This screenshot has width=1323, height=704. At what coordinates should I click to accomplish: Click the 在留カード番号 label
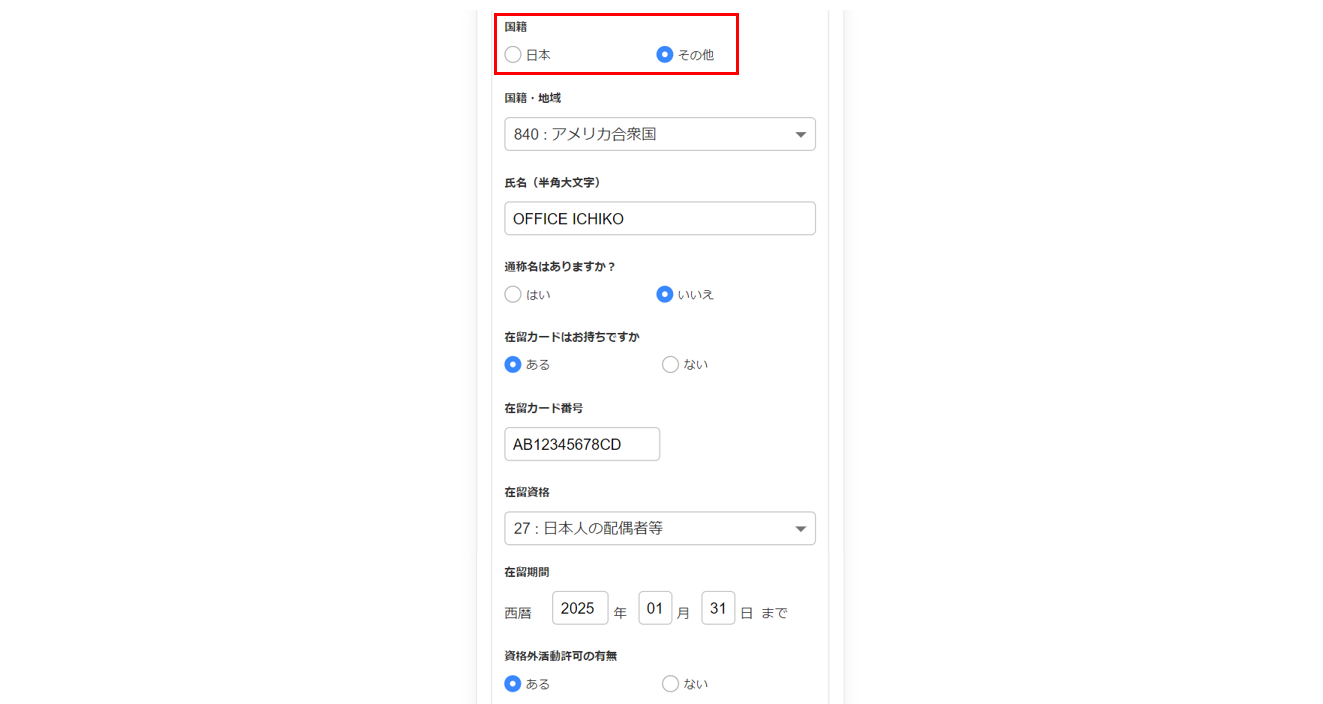[x=544, y=408]
